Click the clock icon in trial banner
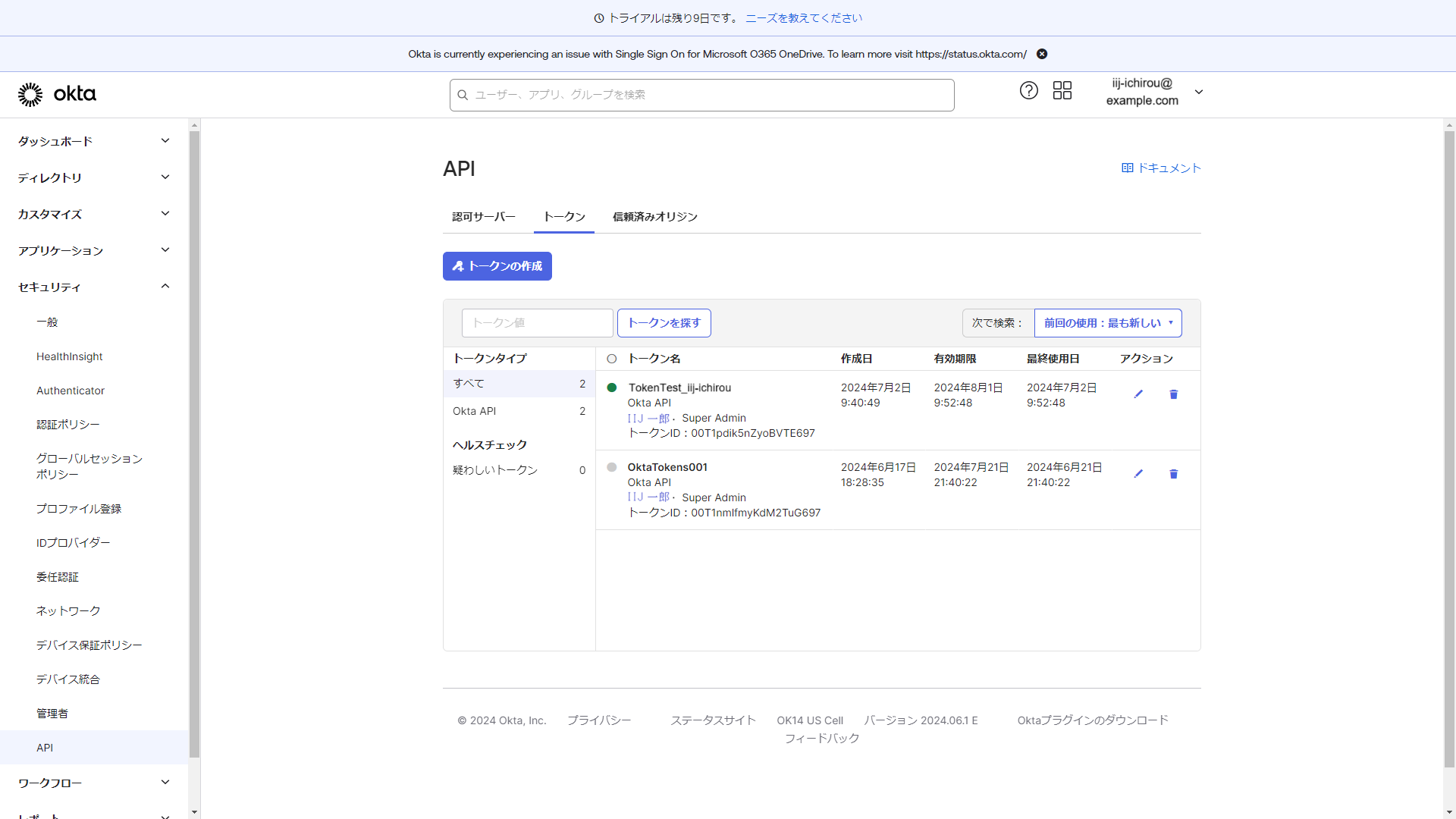This screenshot has width=1456, height=819. (599, 18)
